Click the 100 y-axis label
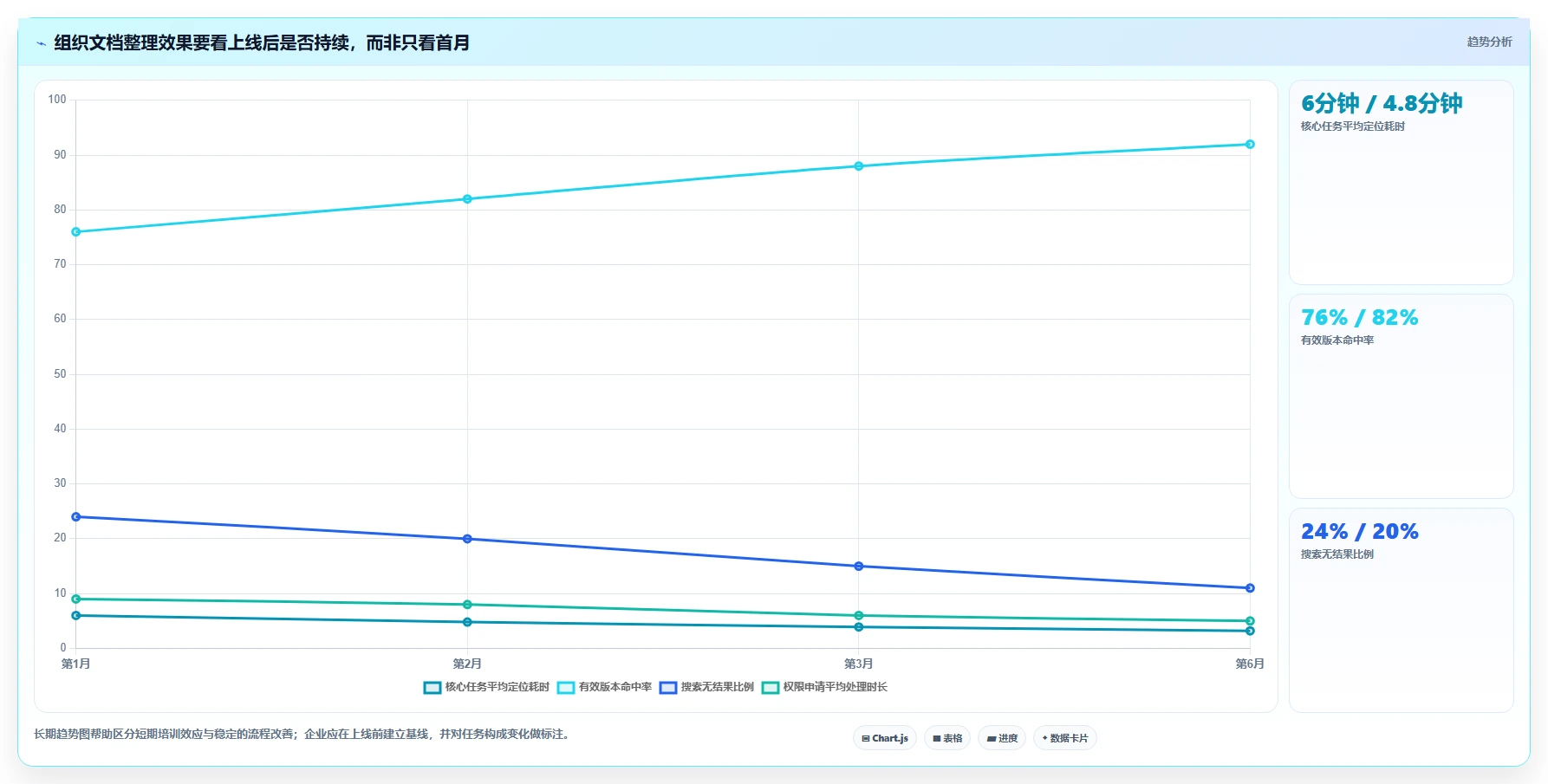Viewport: 1548px width, 784px height. tap(57, 100)
